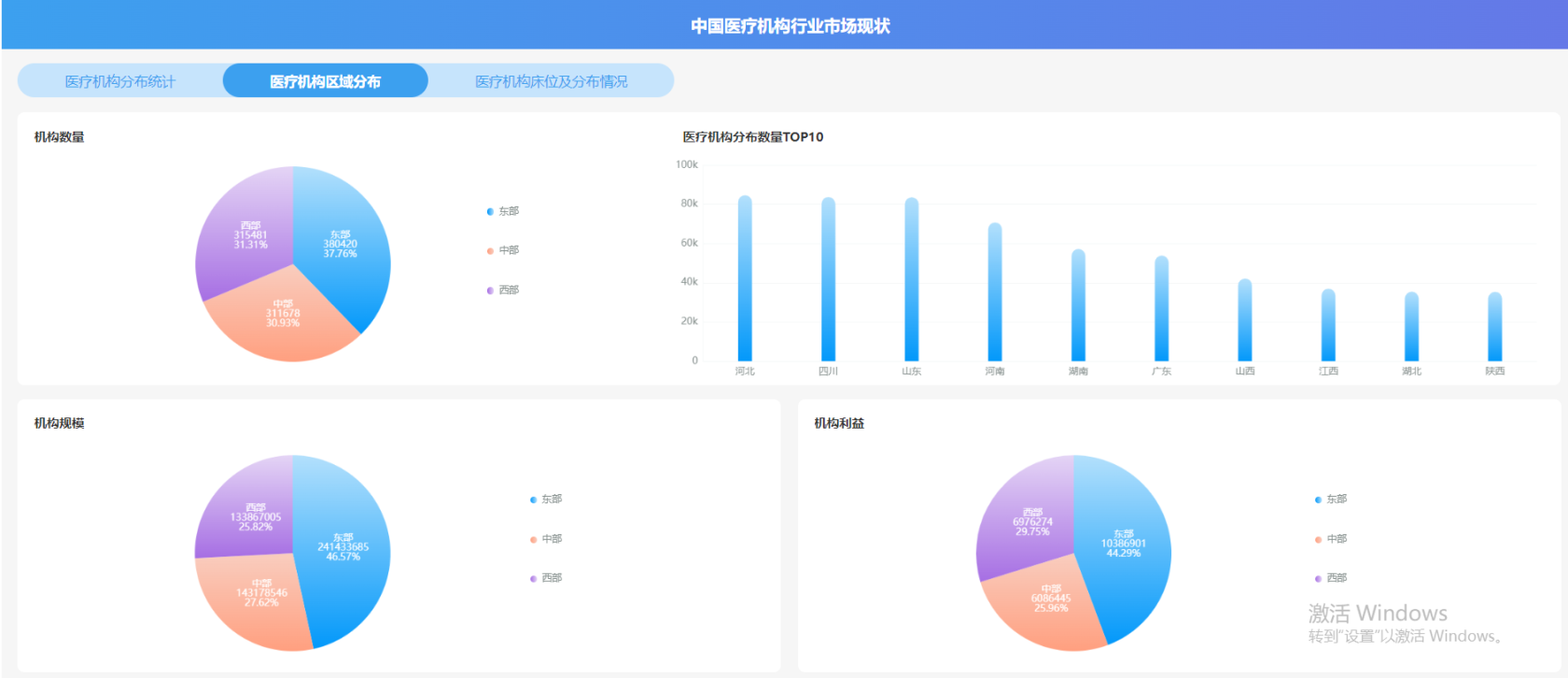Toggle 中部 legend in 机构数量 chart
Screen dimensions: 1568x678
502,250
